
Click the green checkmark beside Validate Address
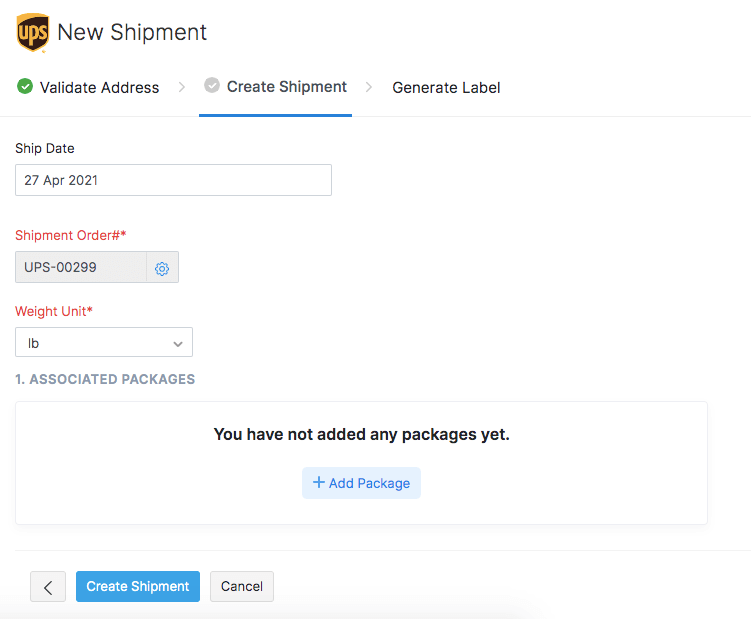[x=25, y=87]
